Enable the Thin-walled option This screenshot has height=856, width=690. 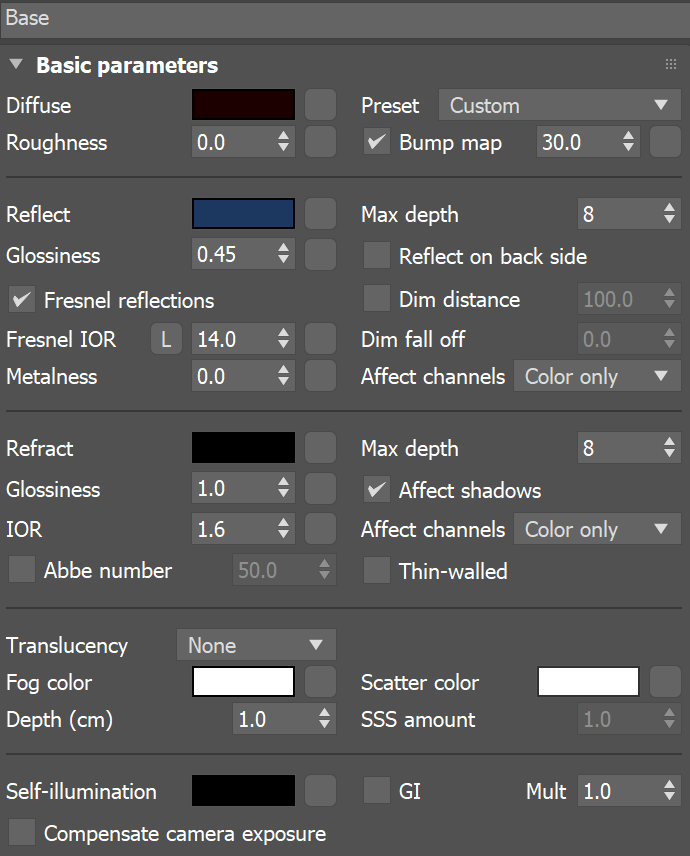tap(377, 570)
